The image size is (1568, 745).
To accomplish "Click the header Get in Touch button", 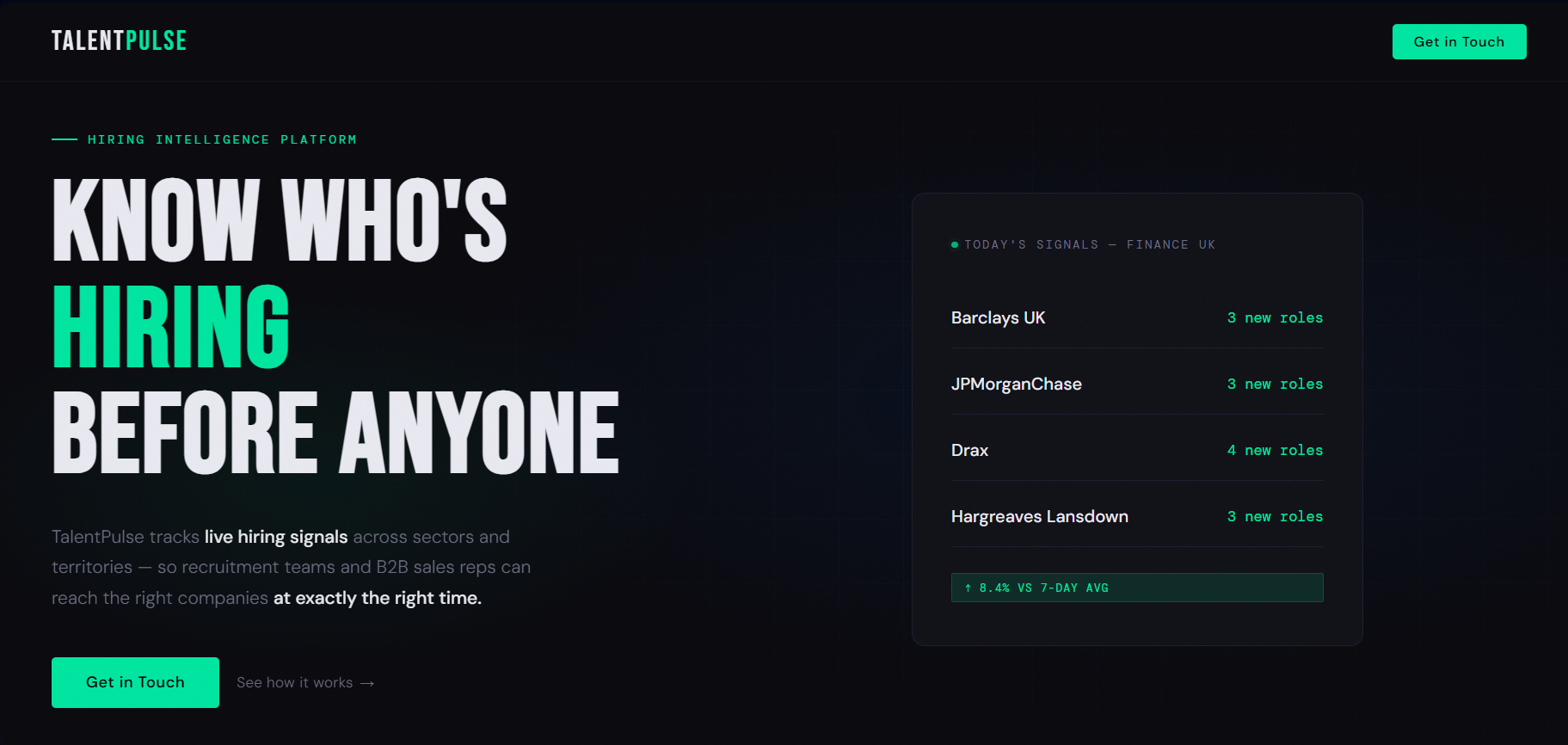I will click(x=1459, y=41).
